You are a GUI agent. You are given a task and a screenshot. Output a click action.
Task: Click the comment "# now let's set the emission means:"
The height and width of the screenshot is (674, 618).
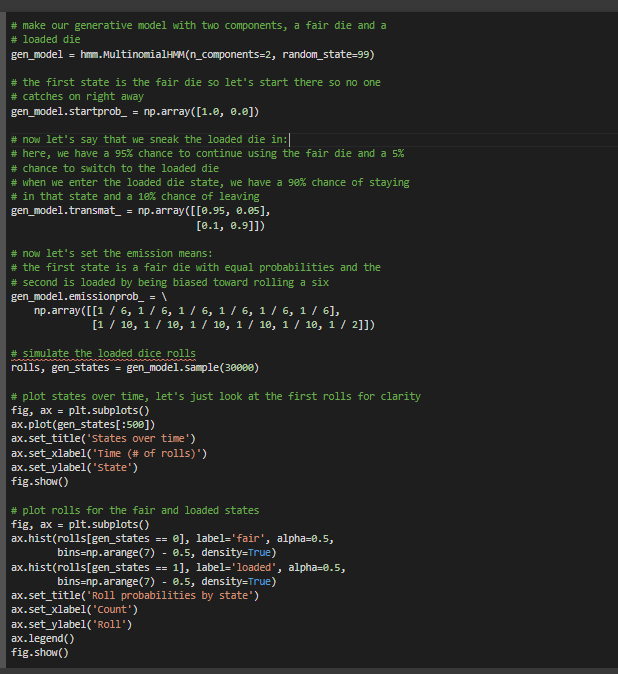tap(112, 254)
